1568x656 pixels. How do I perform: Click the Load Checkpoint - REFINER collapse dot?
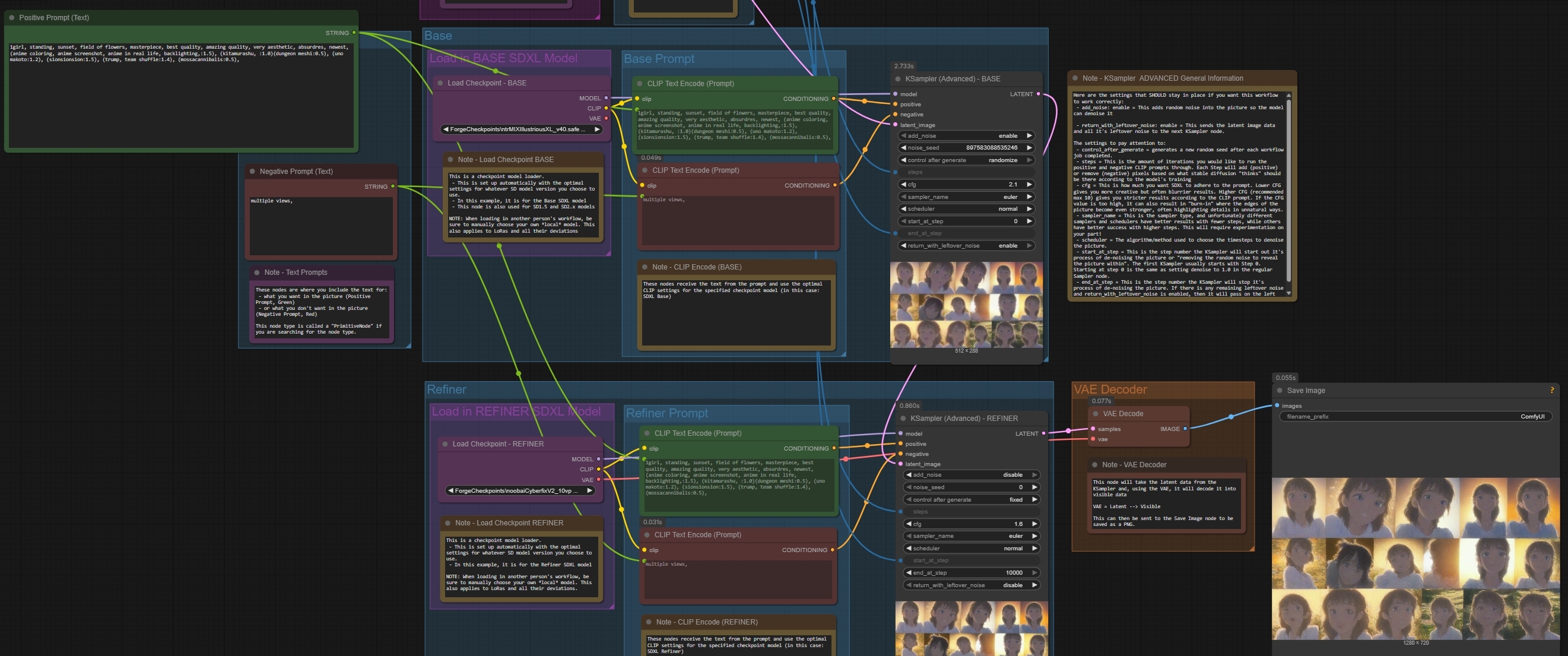[445, 444]
